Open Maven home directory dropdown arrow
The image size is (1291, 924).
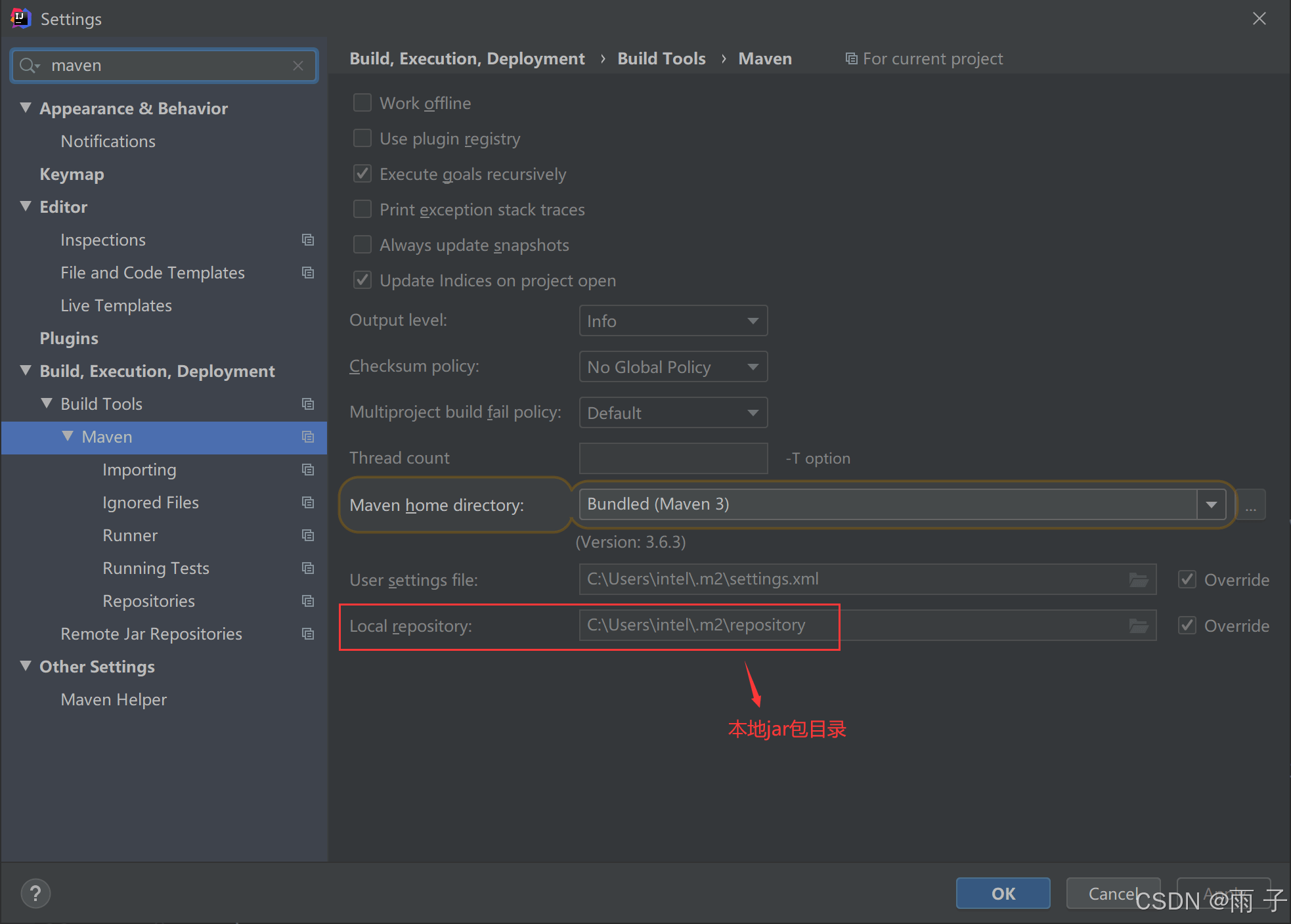pyautogui.click(x=1212, y=504)
